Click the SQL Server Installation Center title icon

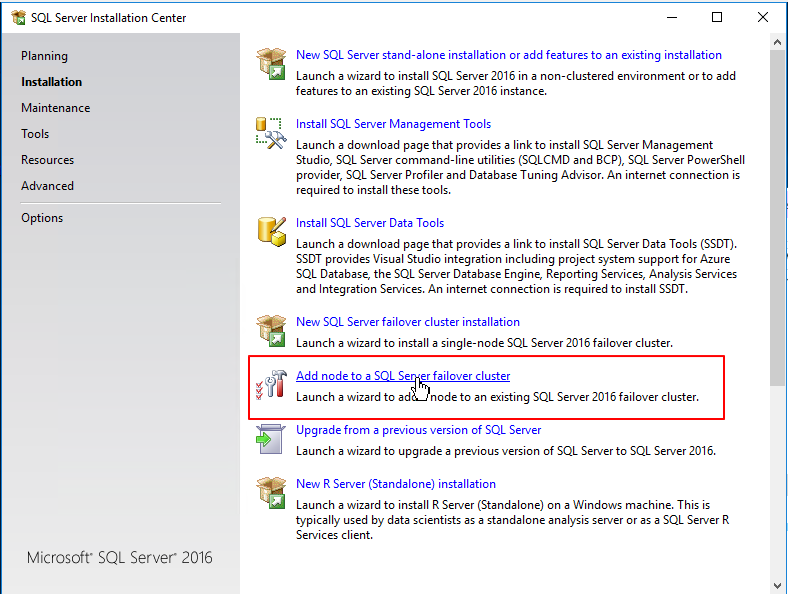19,18
